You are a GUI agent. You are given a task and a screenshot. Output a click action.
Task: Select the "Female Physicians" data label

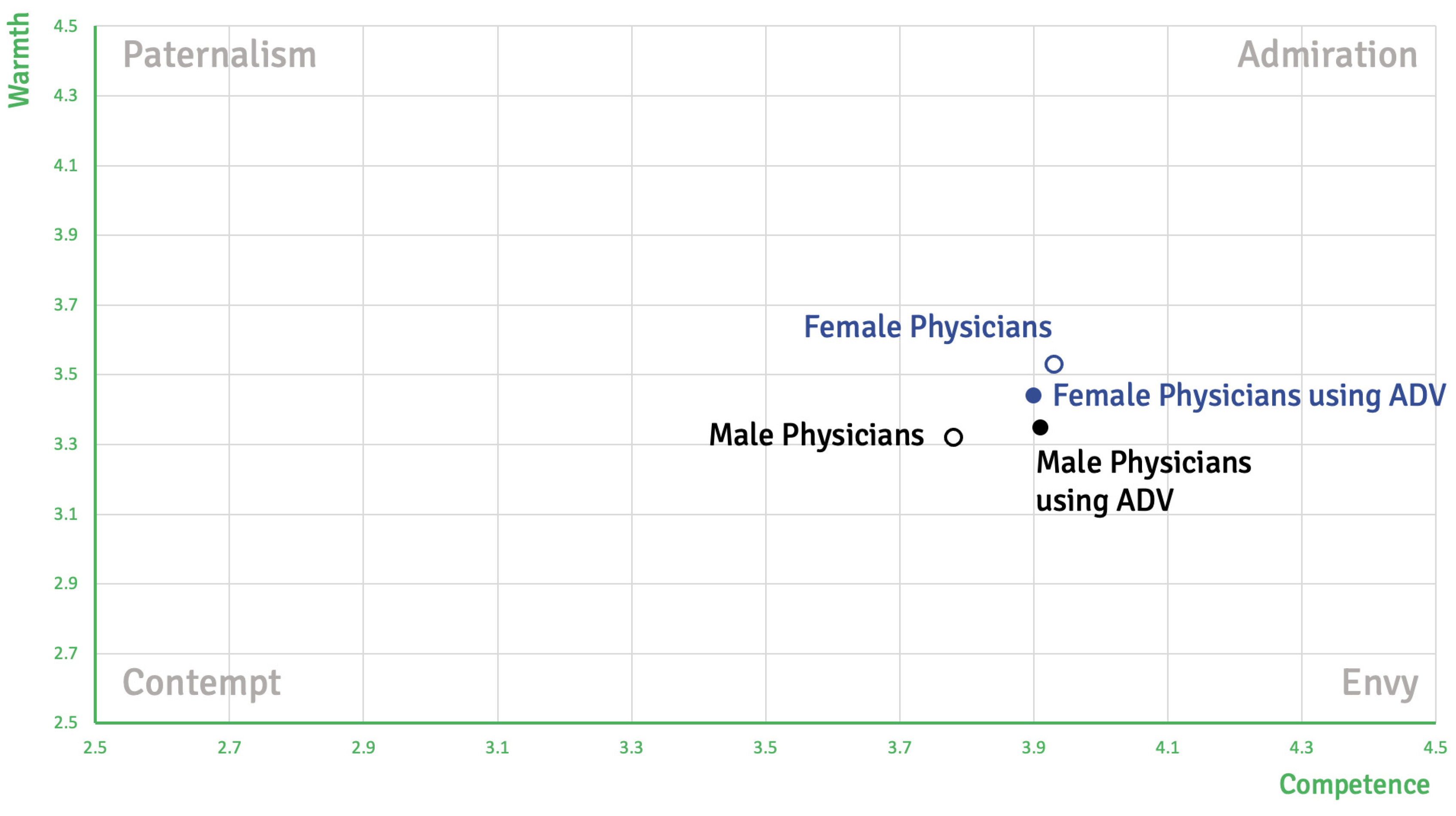pyautogui.click(x=928, y=327)
